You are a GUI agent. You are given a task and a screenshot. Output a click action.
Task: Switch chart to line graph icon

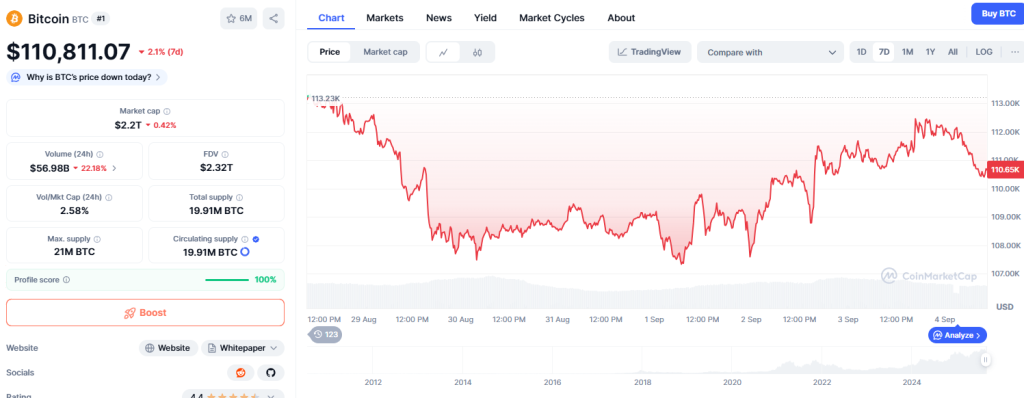[443, 52]
